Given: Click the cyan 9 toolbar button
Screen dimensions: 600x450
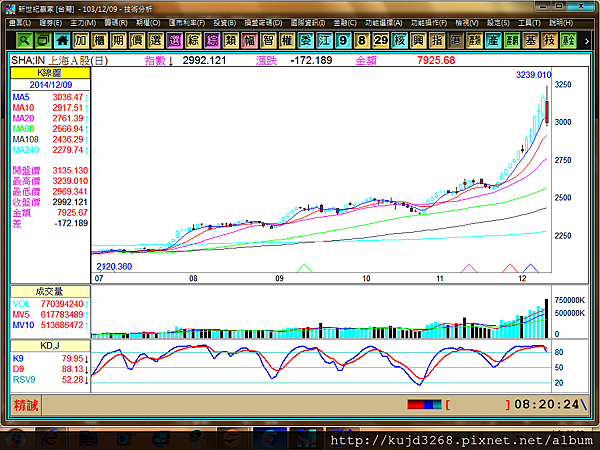Looking at the screenshot, I should tap(343, 40).
